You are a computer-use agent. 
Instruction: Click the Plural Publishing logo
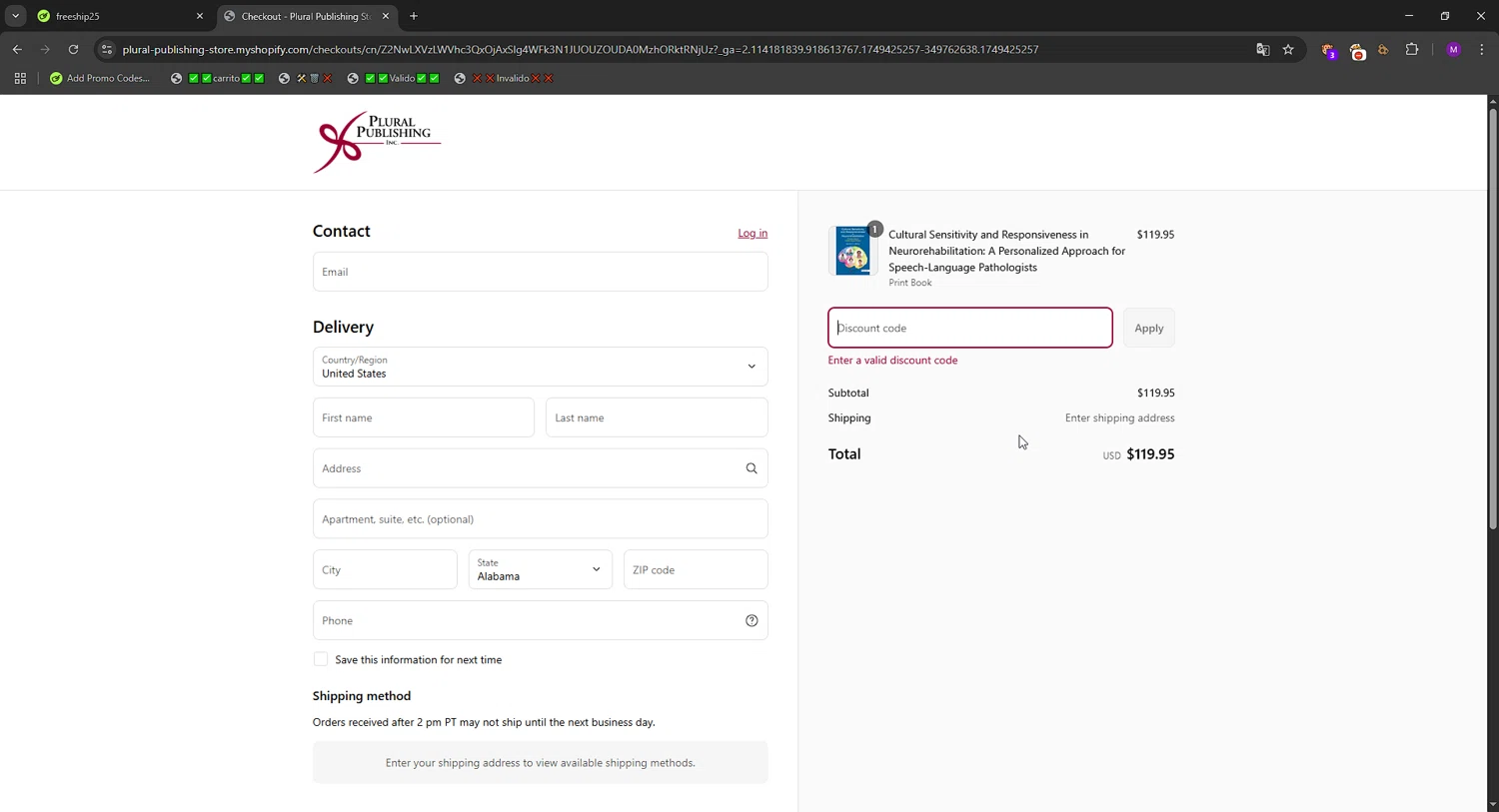pyautogui.click(x=377, y=142)
